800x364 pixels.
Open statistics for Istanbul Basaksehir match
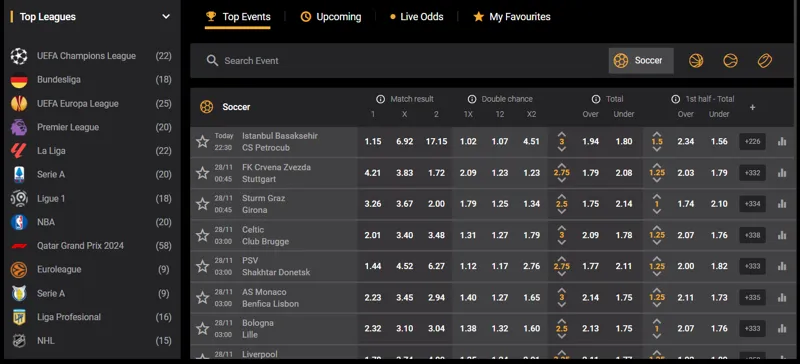(x=782, y=141)
